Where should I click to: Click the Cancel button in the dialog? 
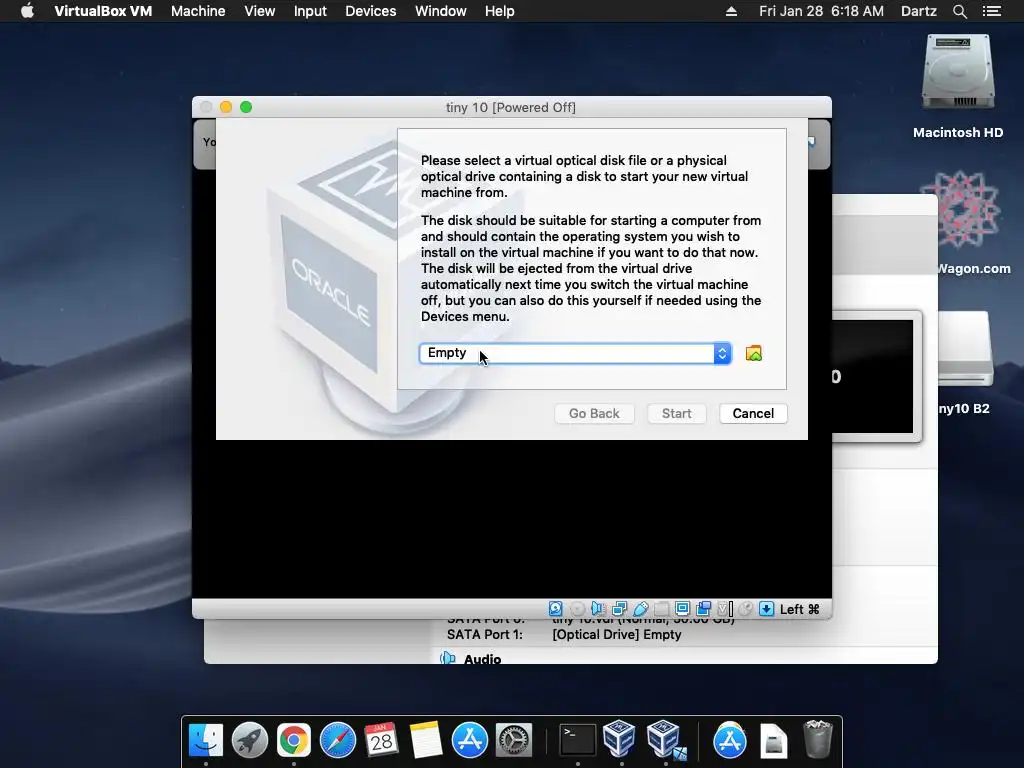coord(753,413)
